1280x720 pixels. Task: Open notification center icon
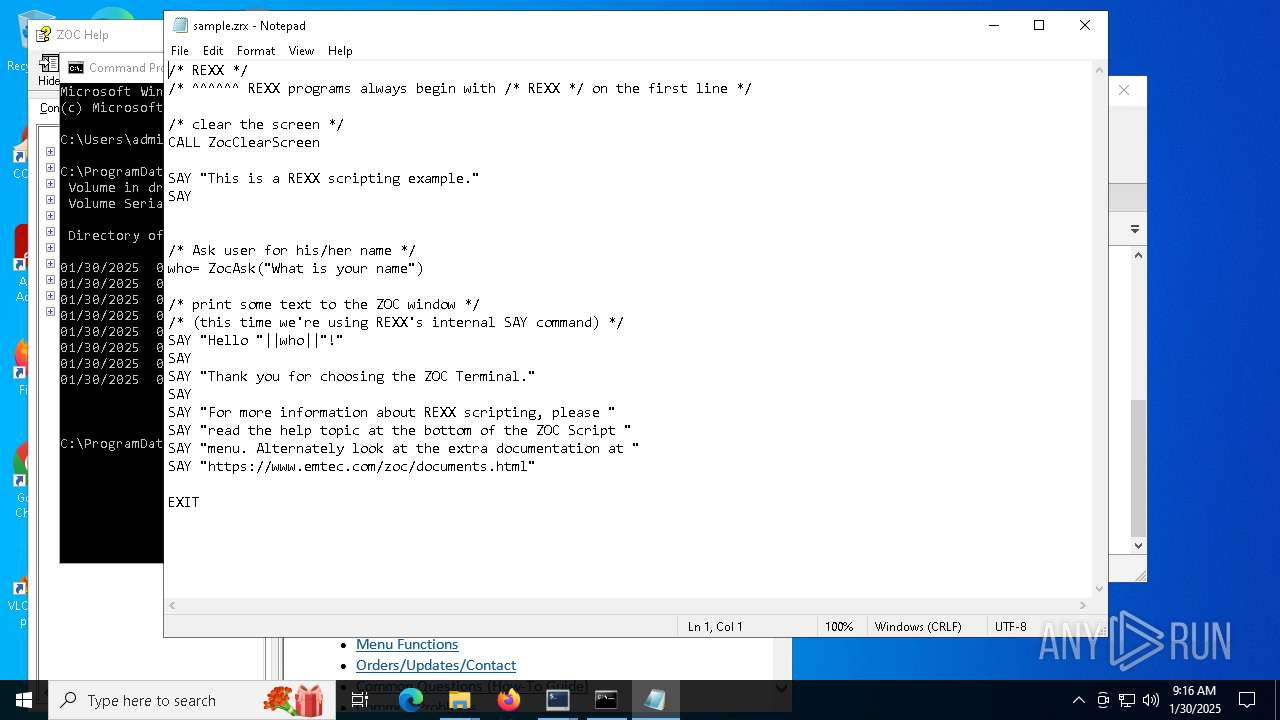point(1247,700)
